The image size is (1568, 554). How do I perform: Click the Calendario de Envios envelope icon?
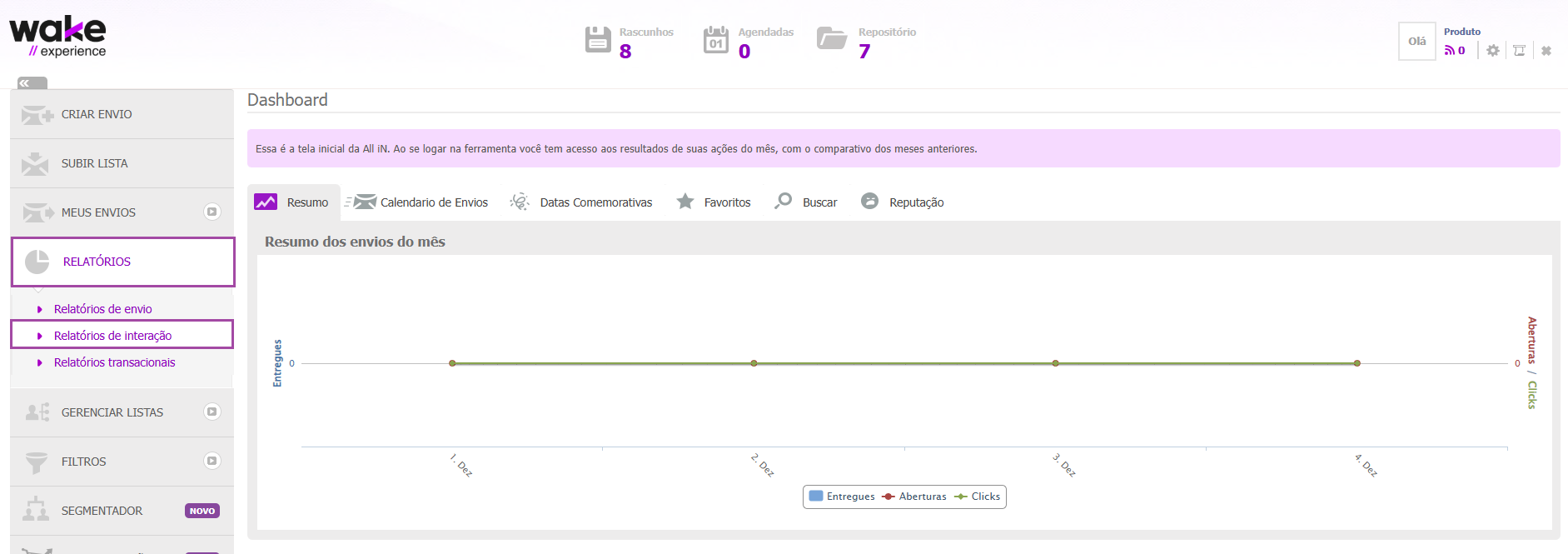point(361,202)
